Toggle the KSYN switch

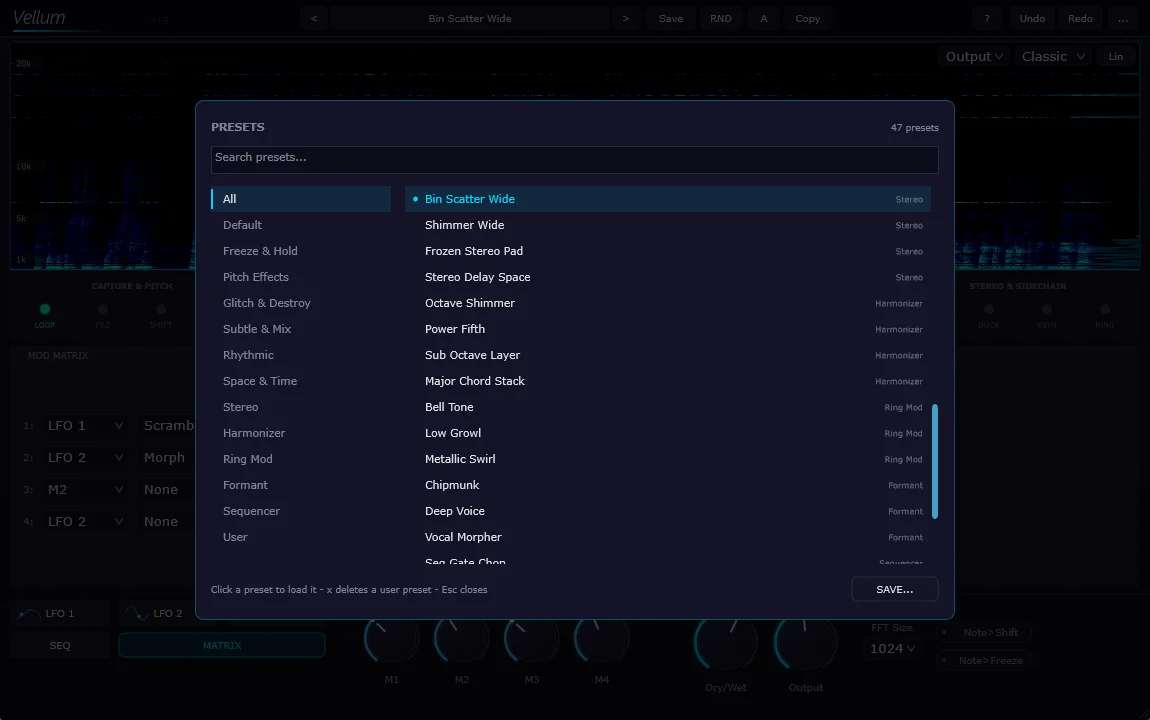pyautogui.click(x=1047, y=309)
